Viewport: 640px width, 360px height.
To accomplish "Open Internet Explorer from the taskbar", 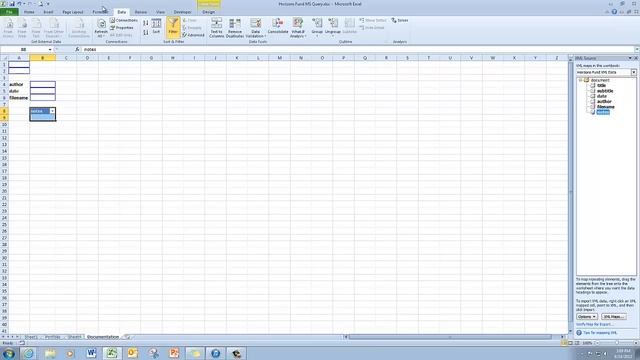I will point(28,353).
